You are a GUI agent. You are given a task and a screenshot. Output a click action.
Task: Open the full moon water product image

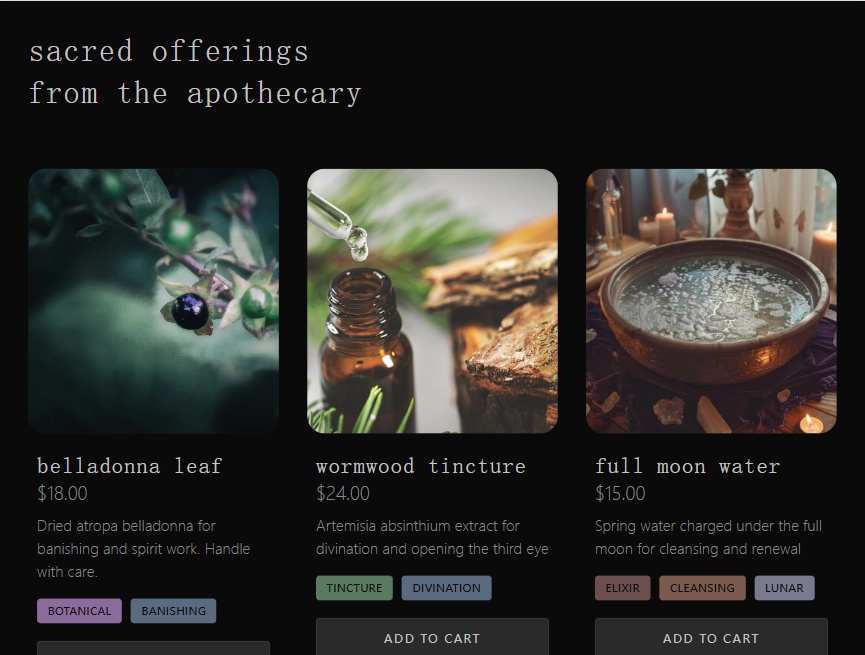tap(711, 300)
